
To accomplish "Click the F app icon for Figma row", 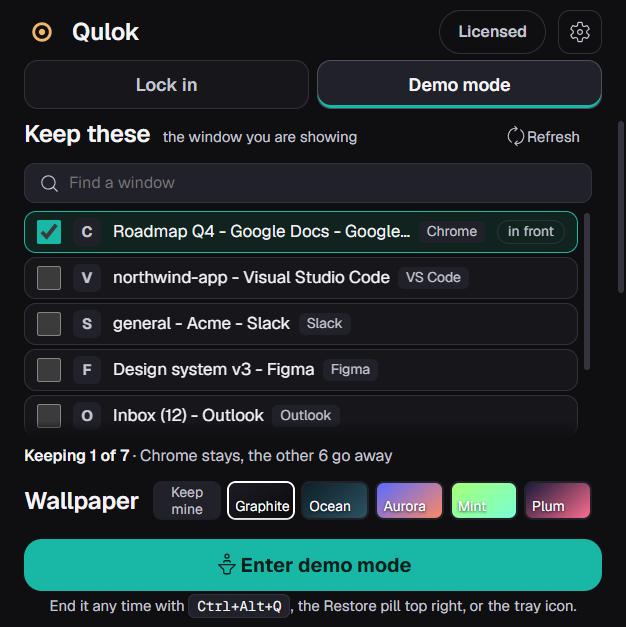I will tap(87, 370).
